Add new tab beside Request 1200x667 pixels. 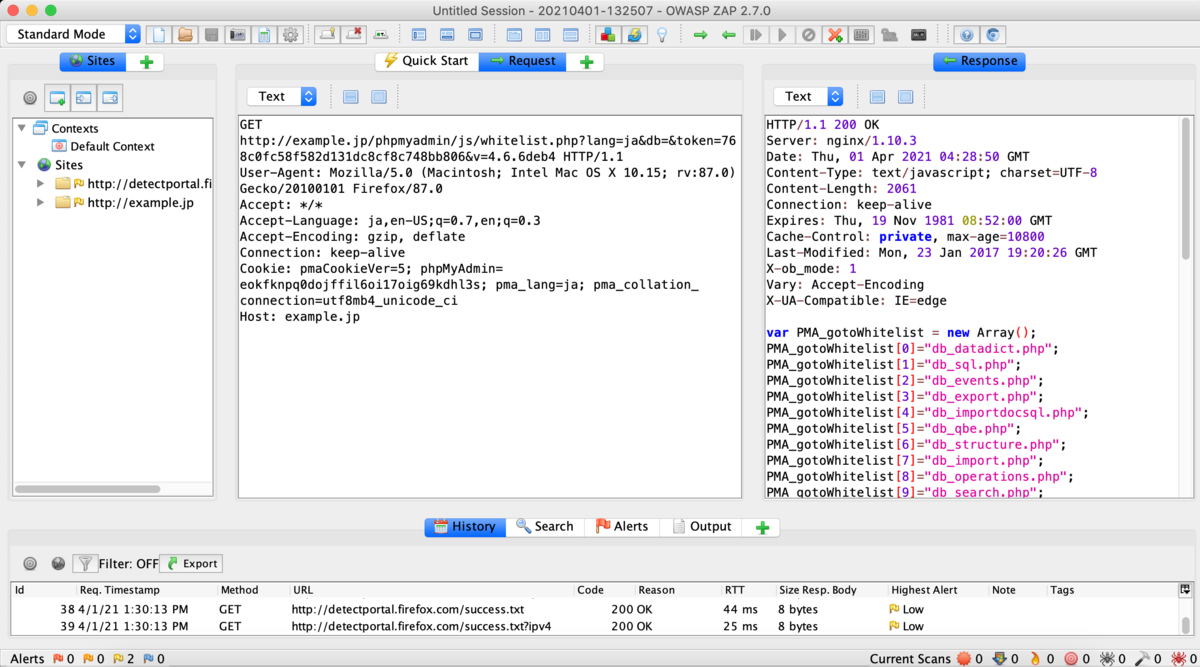586,62
